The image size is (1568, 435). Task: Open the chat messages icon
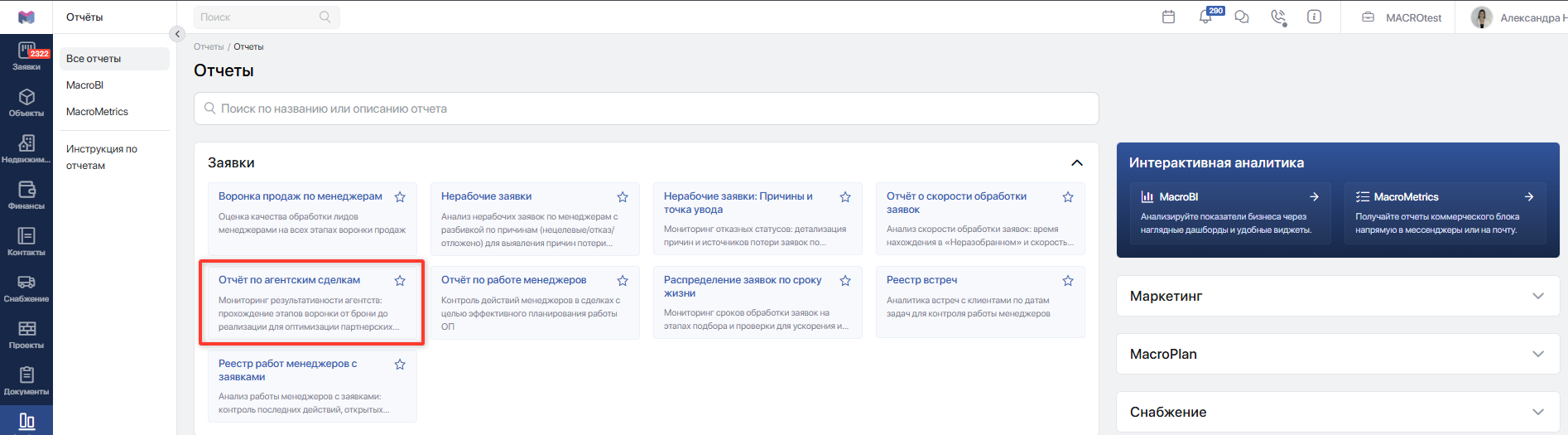[x=1242, y=17]
